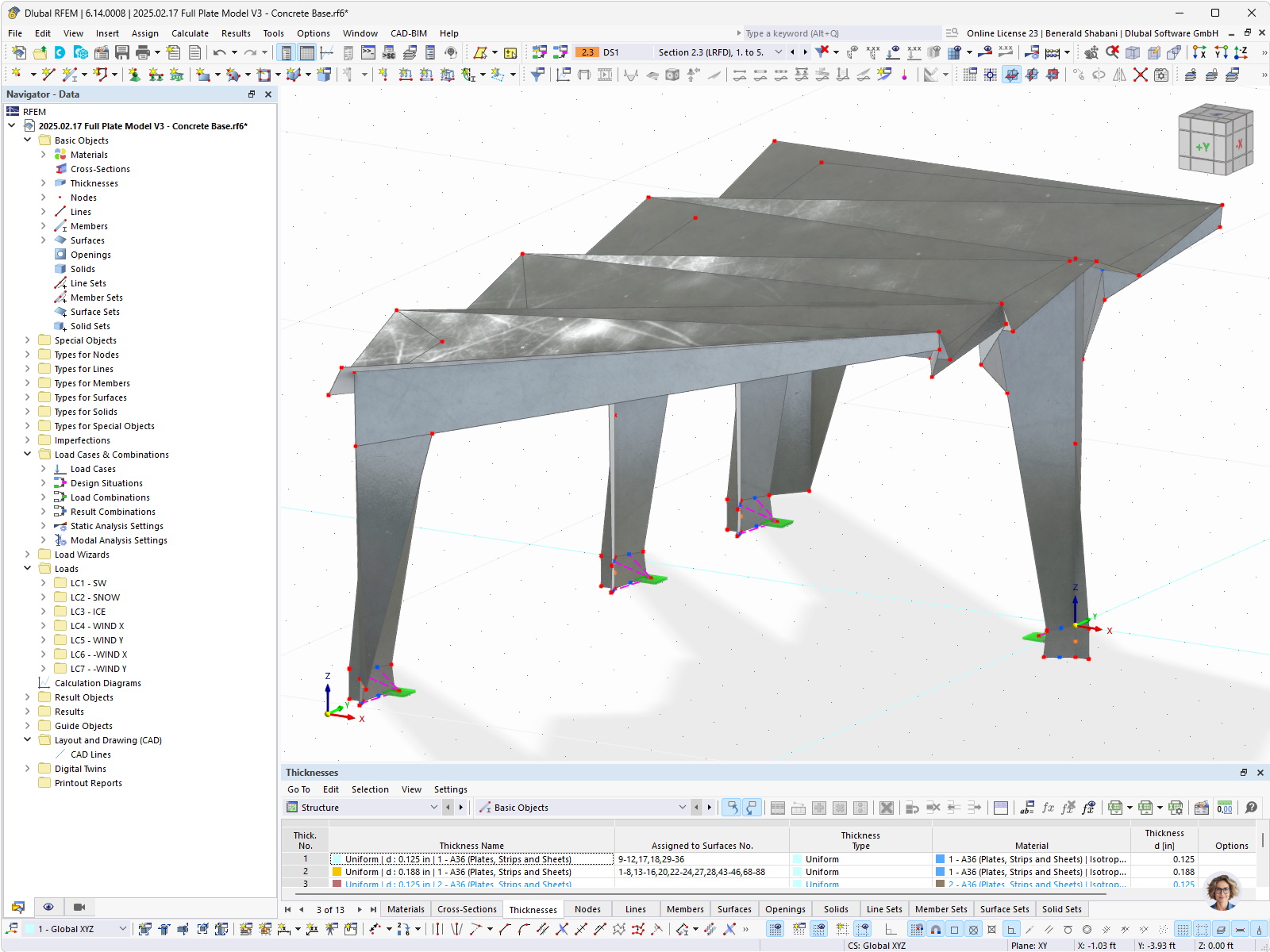Expand the Special Objects folder
1270x952 pixels.
click(x=28, y=340)
